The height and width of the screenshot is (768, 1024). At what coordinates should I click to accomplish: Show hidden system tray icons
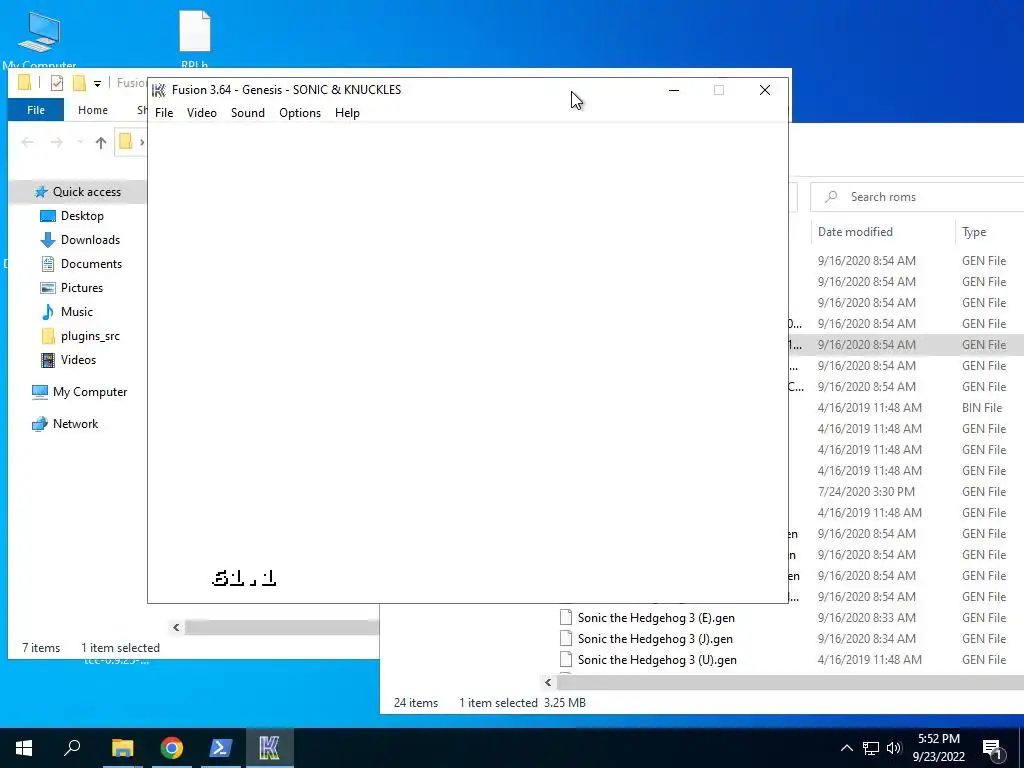pyautogui.click(x=846, y=748)
